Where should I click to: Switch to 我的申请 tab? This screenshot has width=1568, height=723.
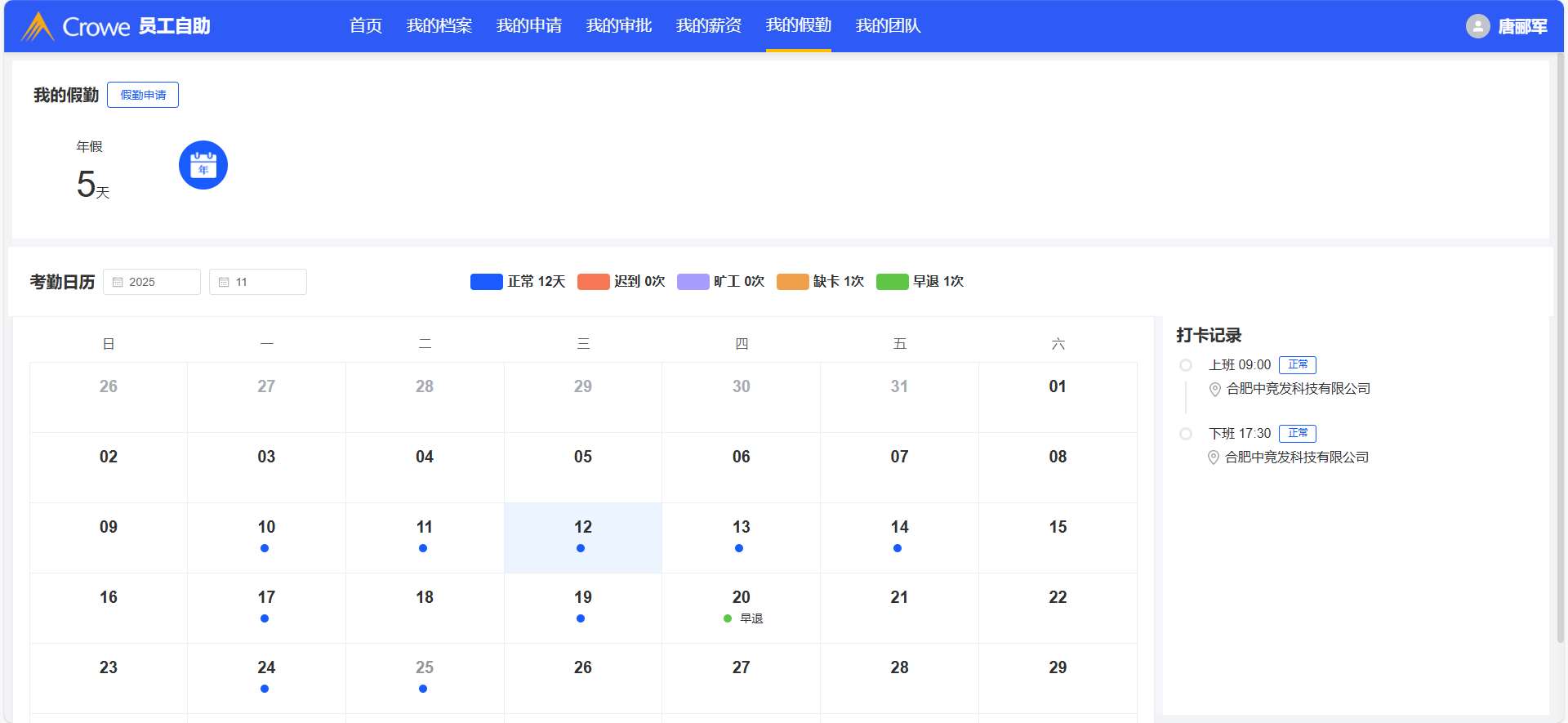point(528,26)
